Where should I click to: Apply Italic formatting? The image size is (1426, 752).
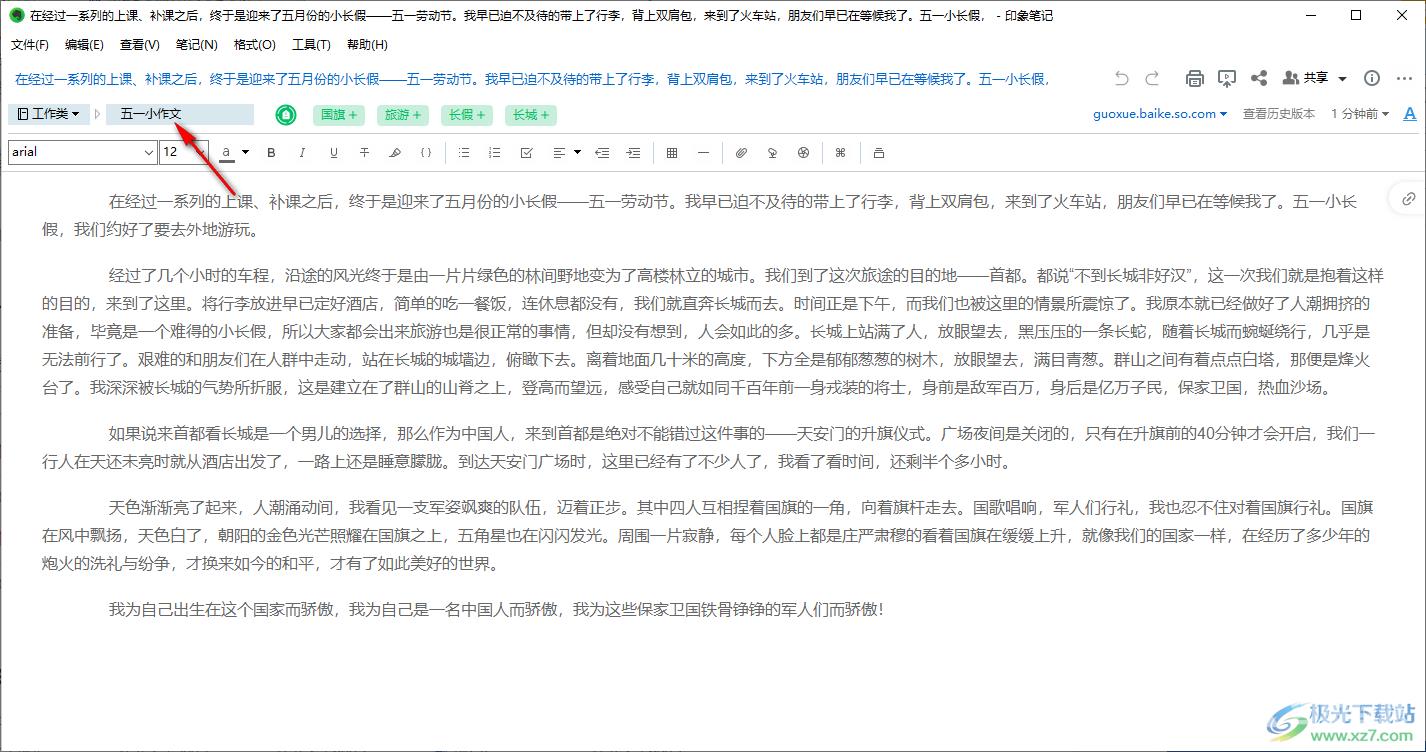pyautogui.click(x=302, y=153)
